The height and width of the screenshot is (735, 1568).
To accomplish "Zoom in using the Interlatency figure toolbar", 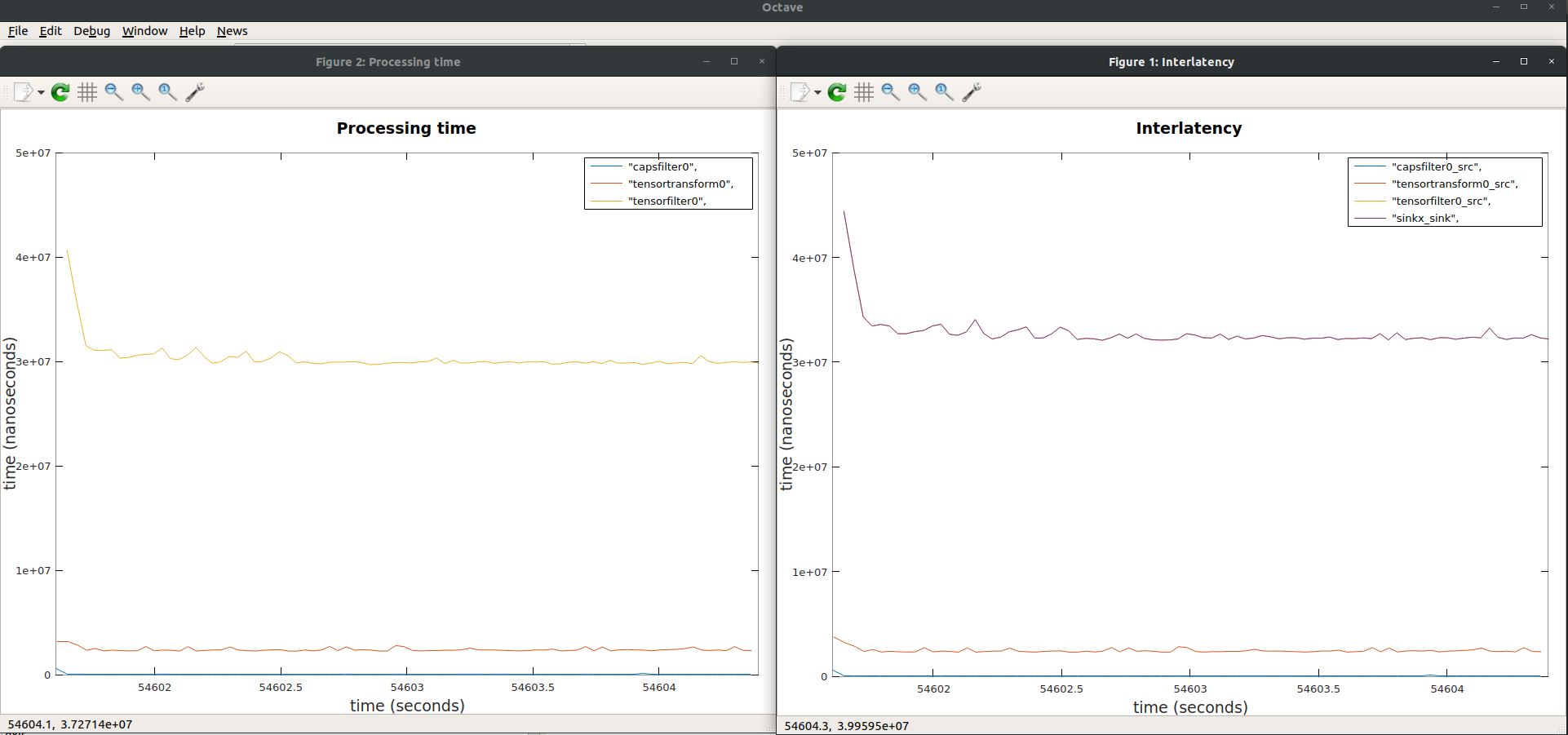I will click(x=918, y=92).
